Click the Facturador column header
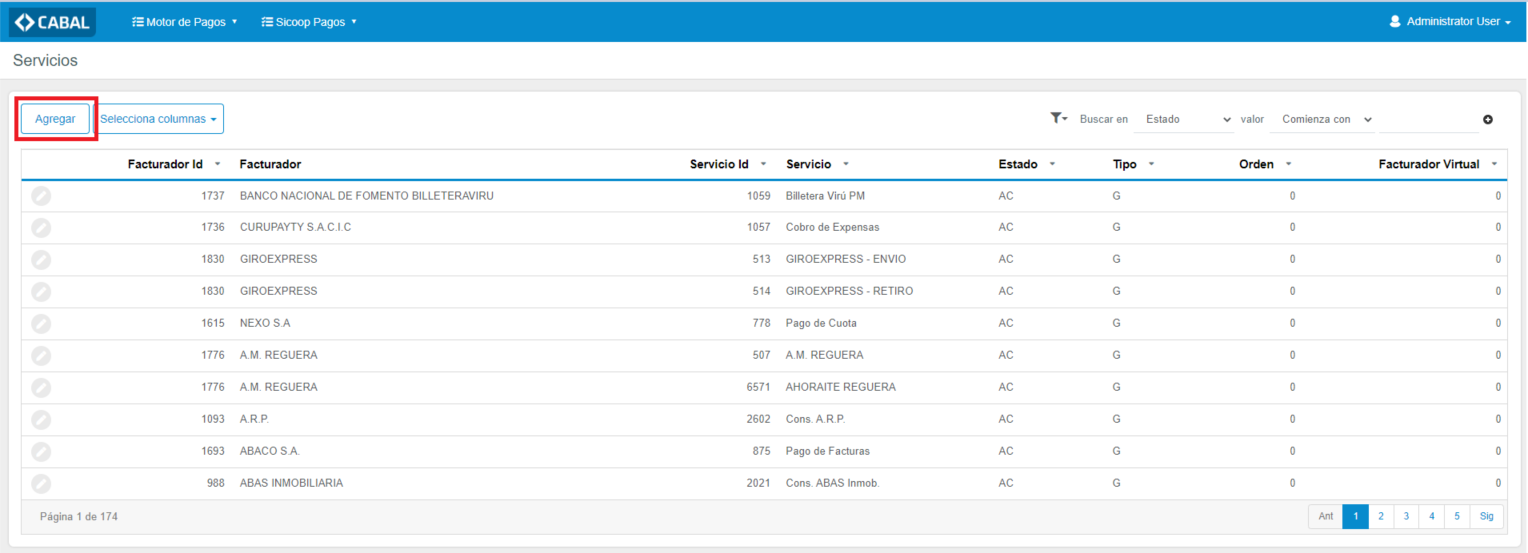The width and height of the screenshot is (1528, 553). pyautogui.click(x=270, y=164)
